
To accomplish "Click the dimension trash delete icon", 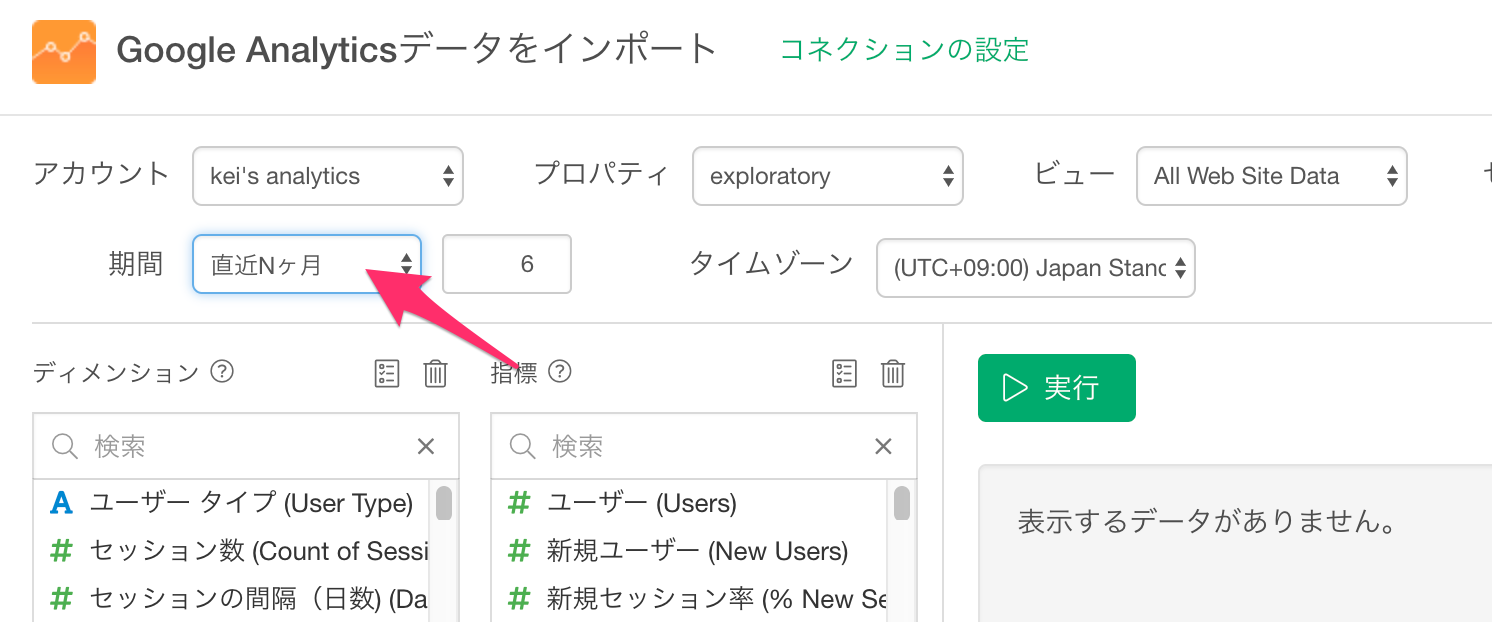I will click(435, 373).
